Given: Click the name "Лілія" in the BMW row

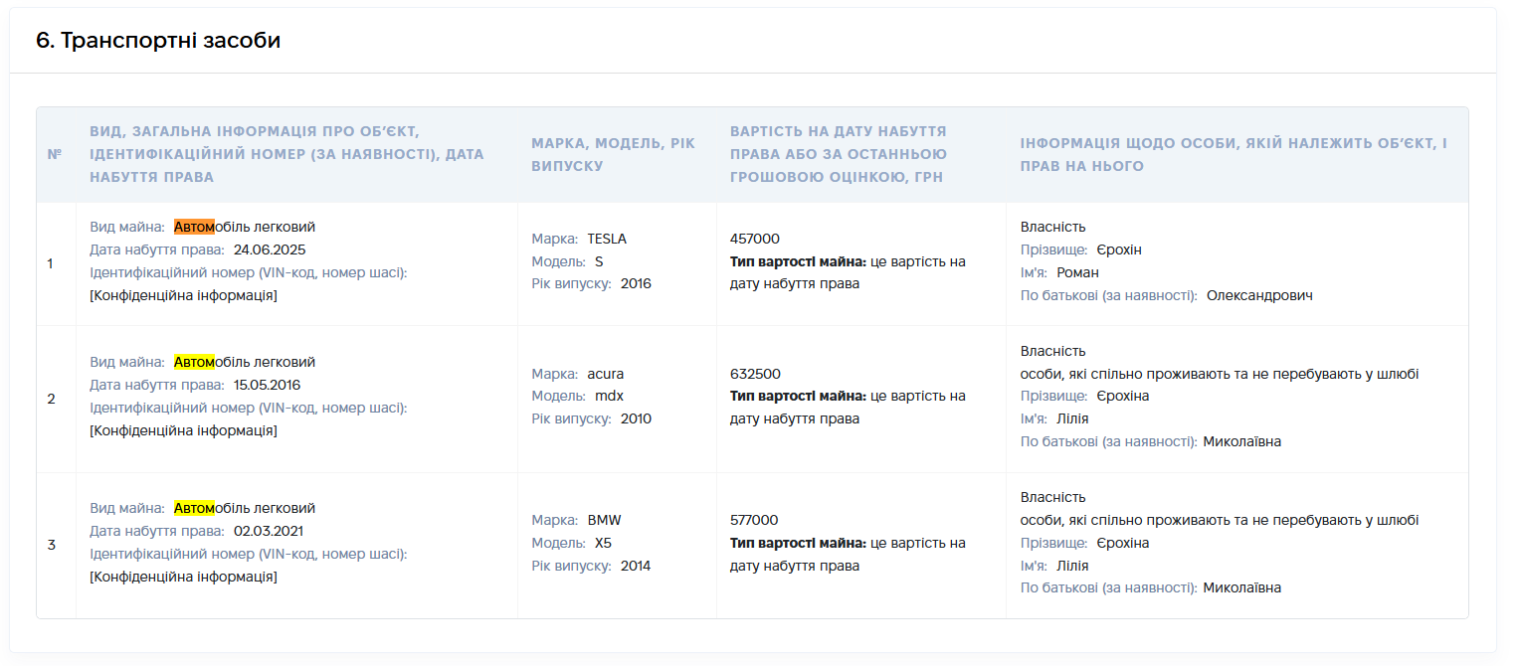Looking at the screenshot, I should [x=1073, y=566].
